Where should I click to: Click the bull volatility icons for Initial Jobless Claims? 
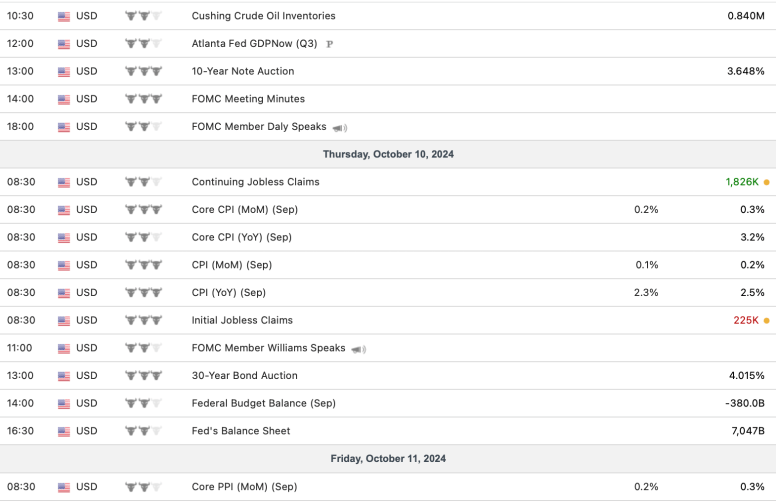coord(143,321)
